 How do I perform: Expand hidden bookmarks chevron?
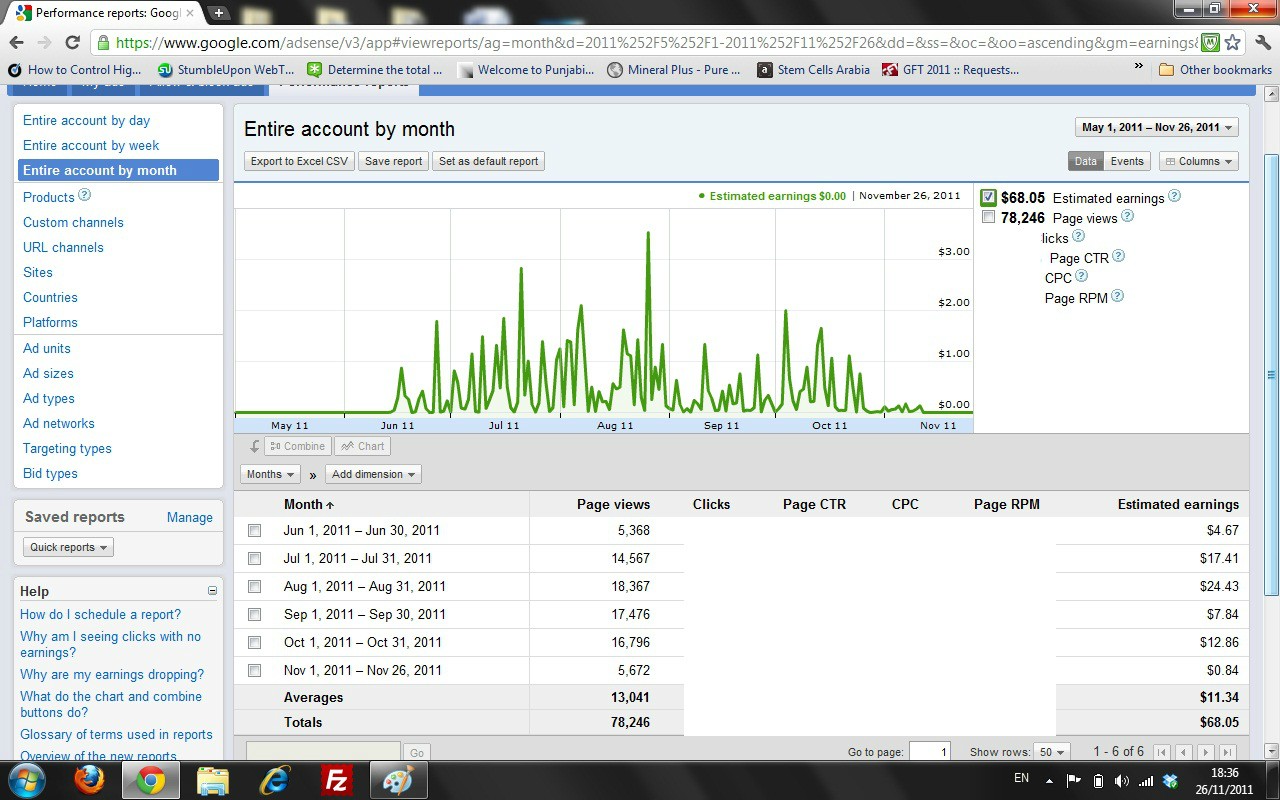1138,67
